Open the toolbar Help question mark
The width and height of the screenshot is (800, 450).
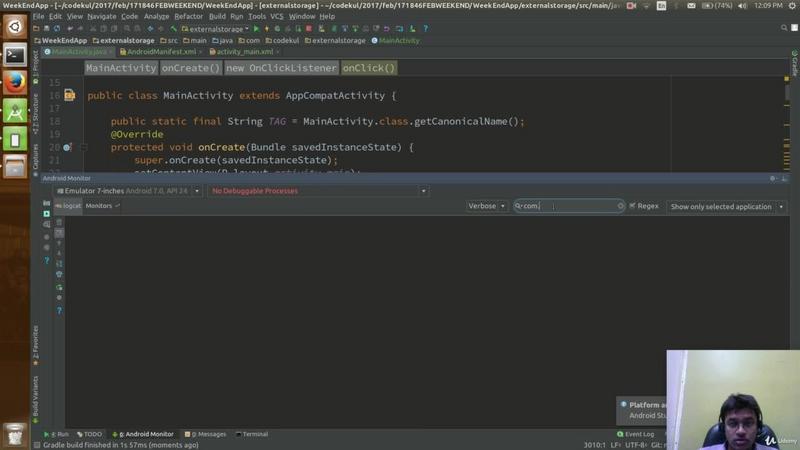coord(426,29)
